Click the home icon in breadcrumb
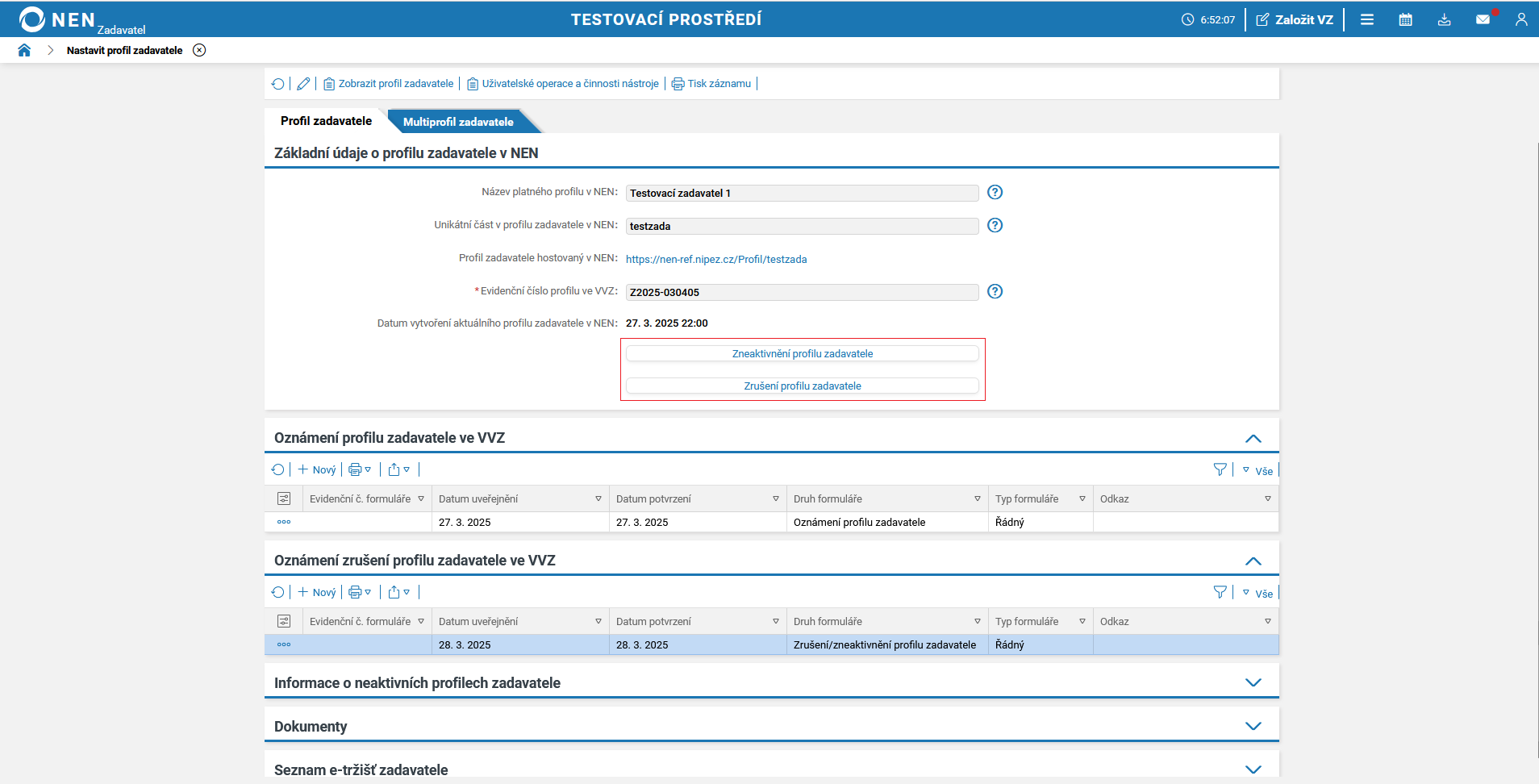This screenshot has height=784, width=1539. tap(24, 50)
